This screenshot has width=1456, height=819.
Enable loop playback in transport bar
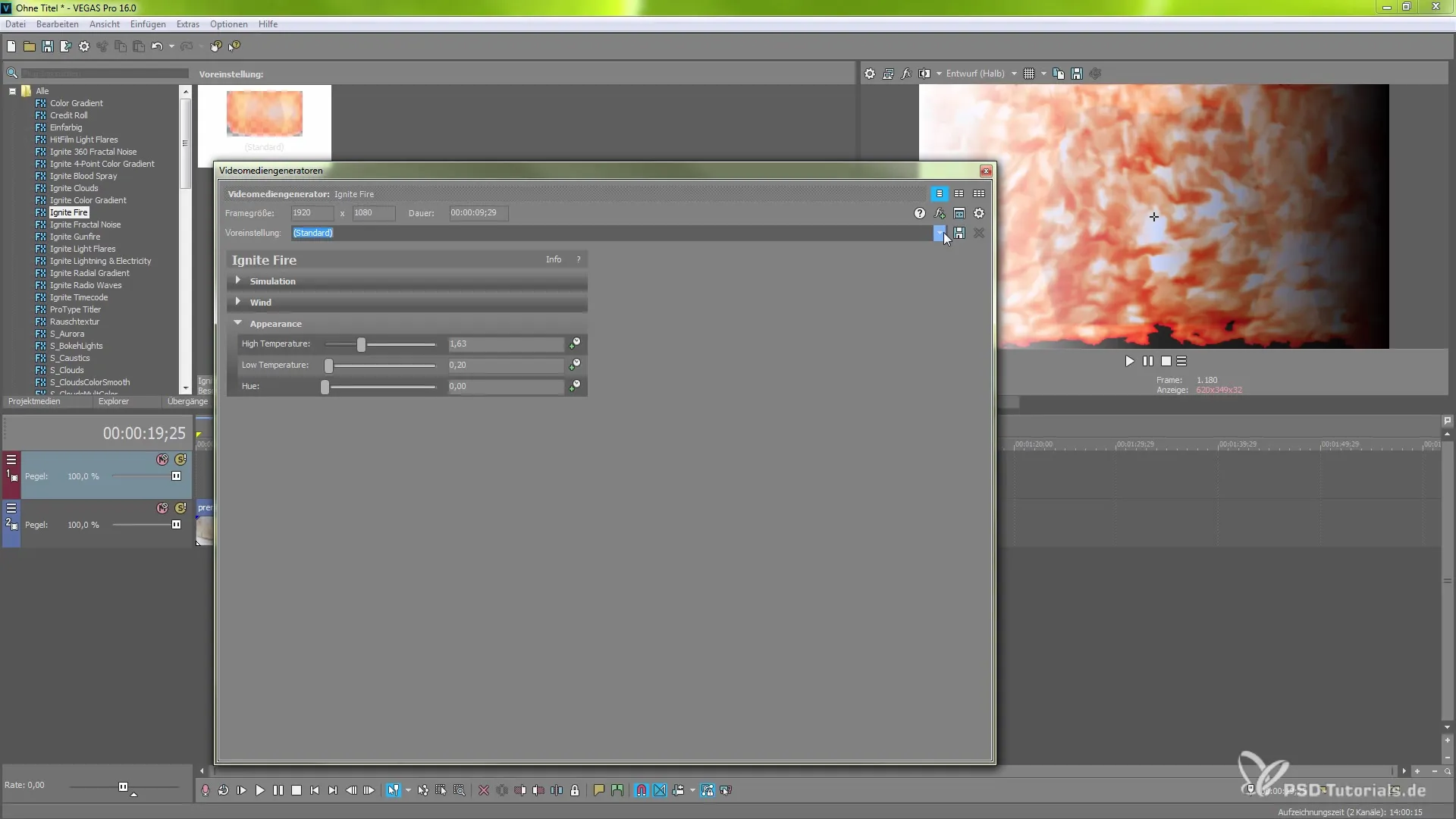click(x=223, y=790)
